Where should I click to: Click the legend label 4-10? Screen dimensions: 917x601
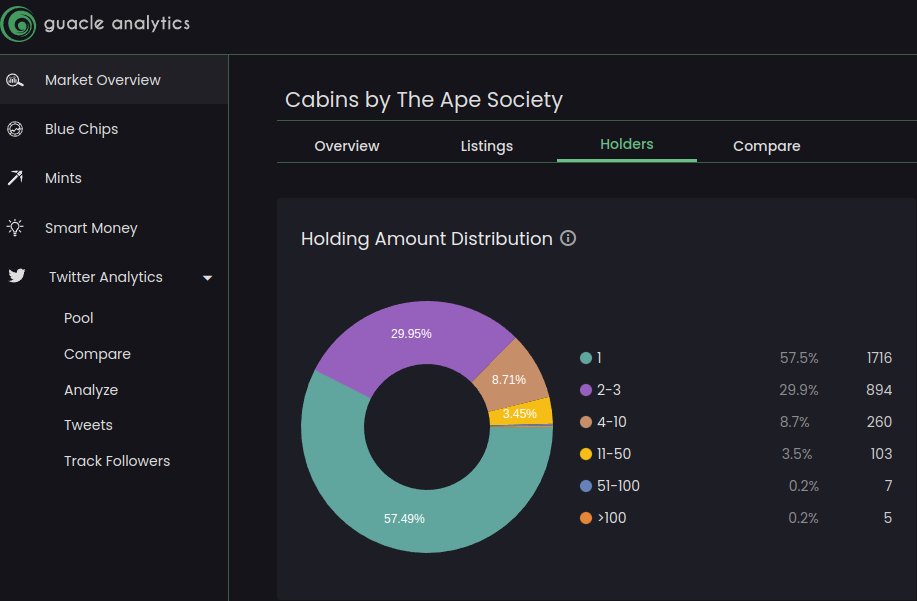612,422
